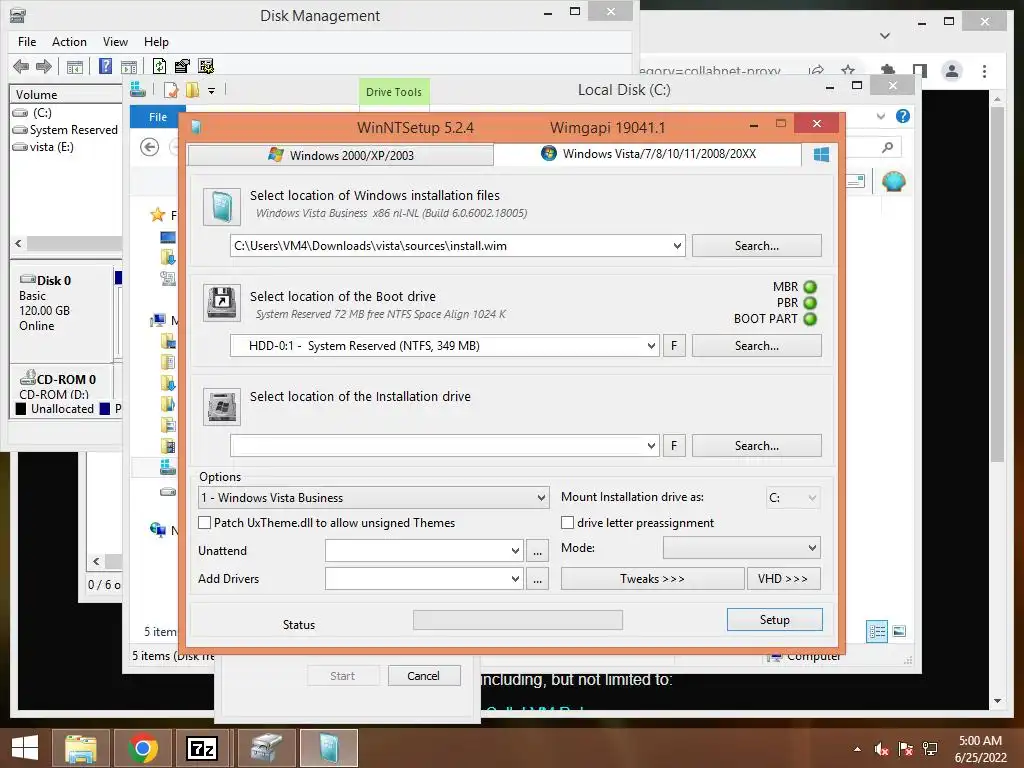Click Search for Boot drive
Viewport: 1024px width, 768px height.
point(756,345)
